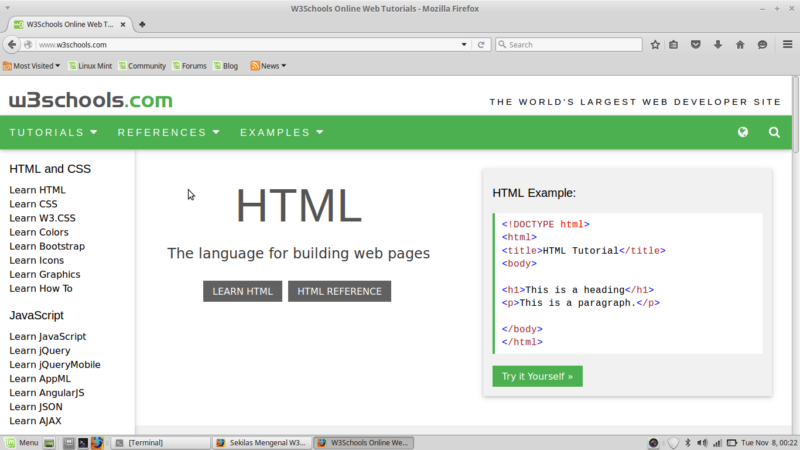Viewport: 800px width, 450px height.
Task: Open the Learn CSS sidebar link
Action: pos(33,204)
